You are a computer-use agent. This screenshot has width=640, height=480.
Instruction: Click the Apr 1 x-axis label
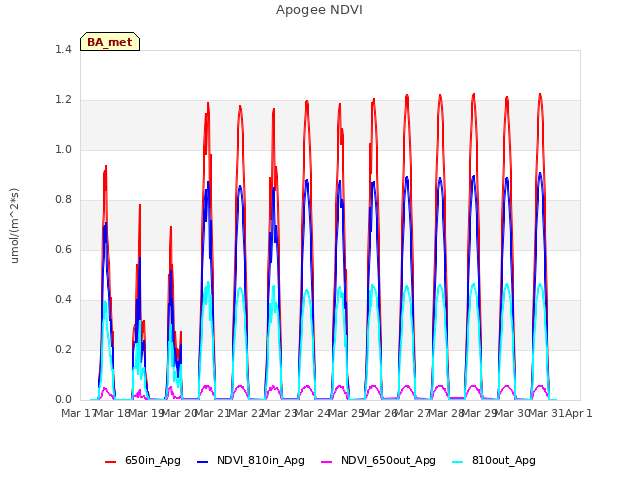point(578,413)
